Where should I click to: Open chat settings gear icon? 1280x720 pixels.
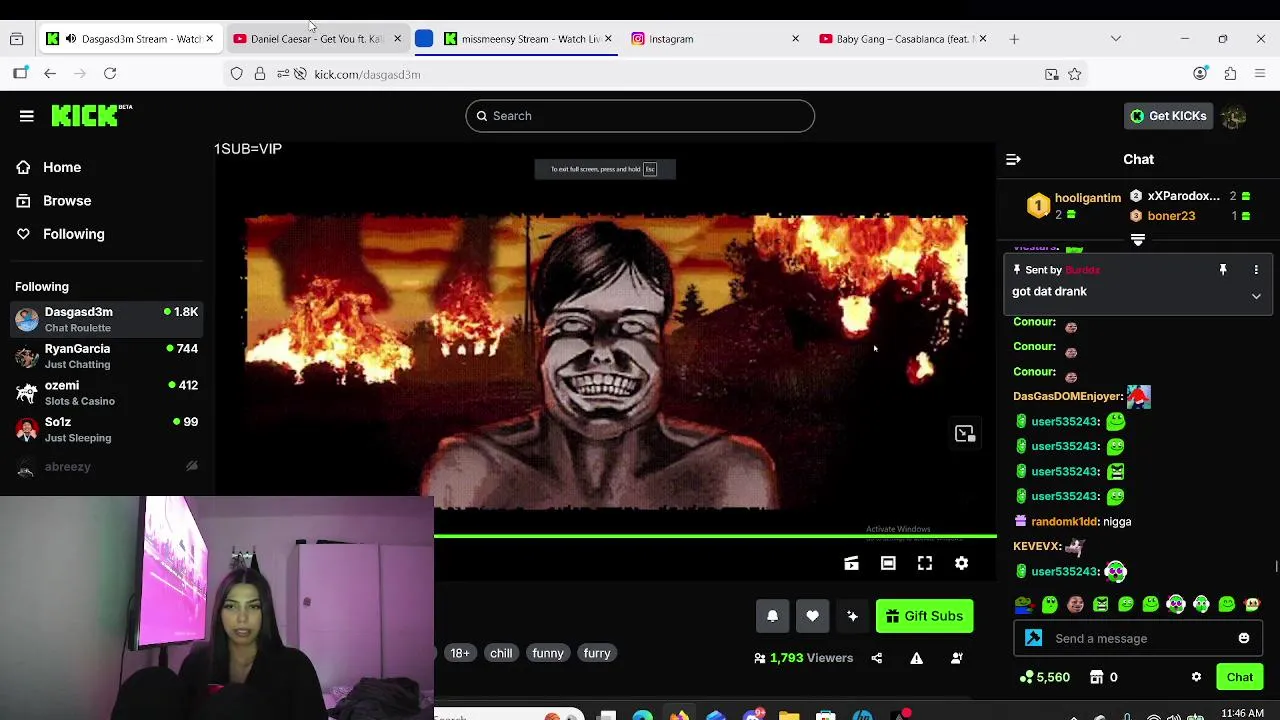(1196, 677)
